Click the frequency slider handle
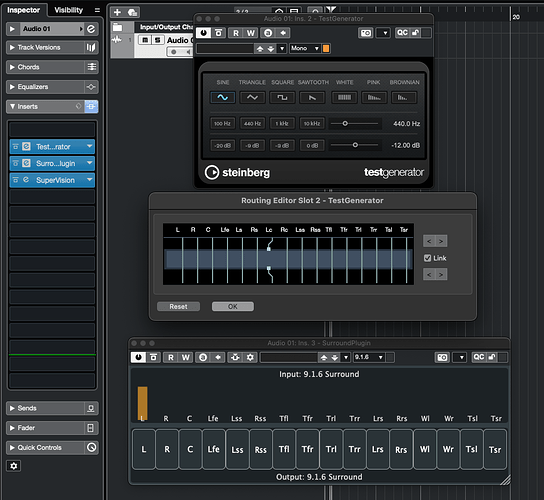This screenshot has height=500, width=544. tap(345, 123)
